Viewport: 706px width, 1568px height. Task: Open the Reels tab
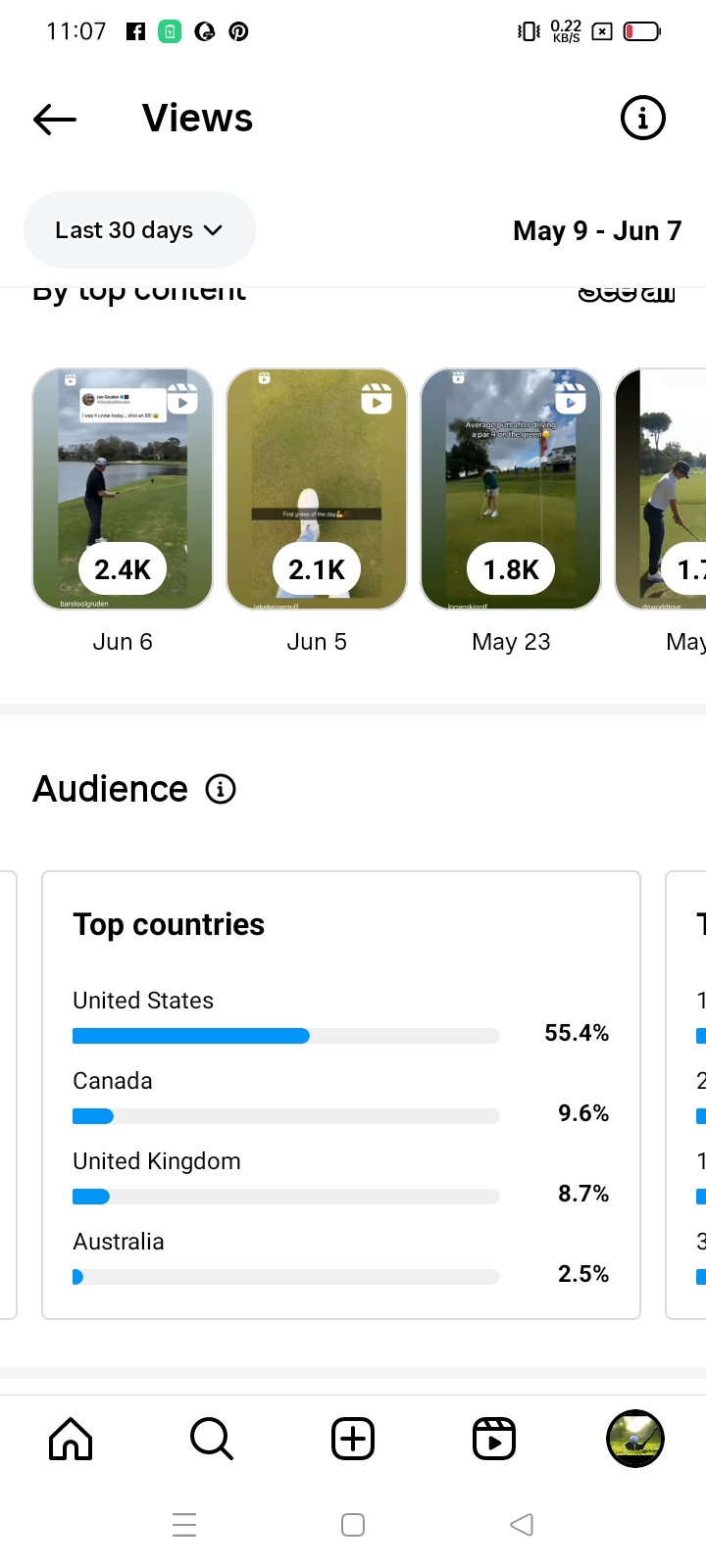click(494, 1439)
